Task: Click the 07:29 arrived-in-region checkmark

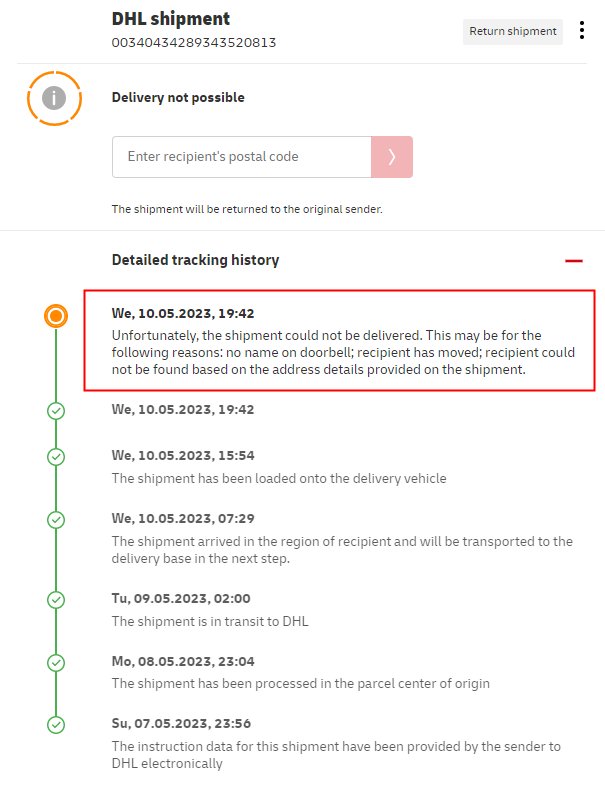Action: click(x=56, y=520)
